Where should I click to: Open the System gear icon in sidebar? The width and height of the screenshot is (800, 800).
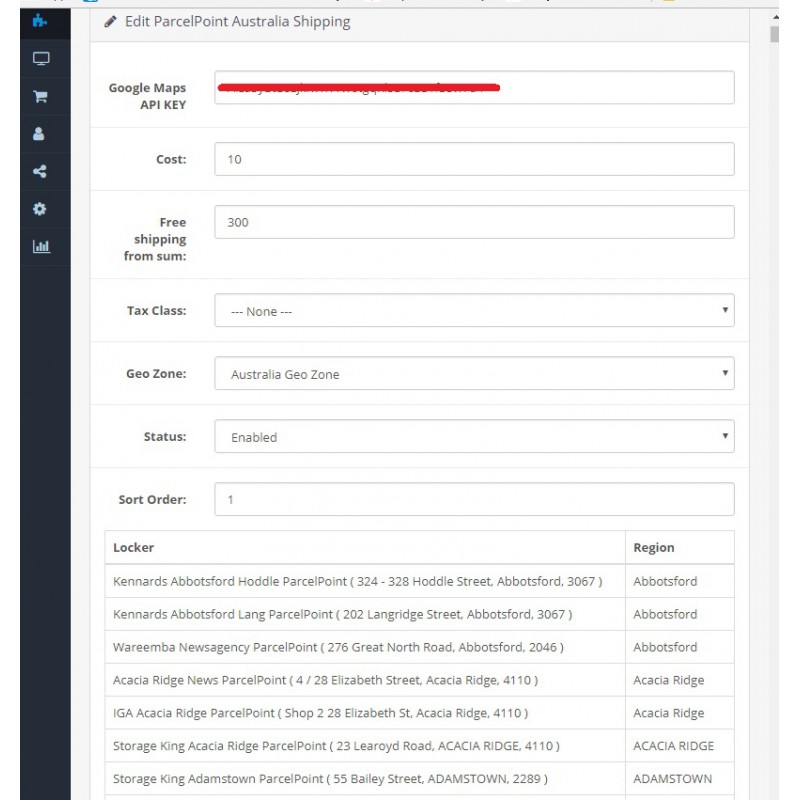[40, 209]
